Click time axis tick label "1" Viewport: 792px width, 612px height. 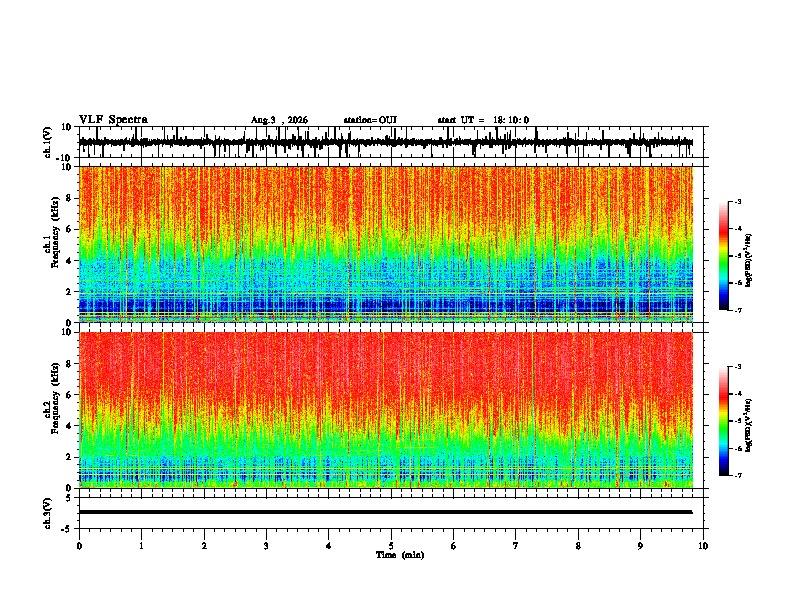click(x=141, y=546)
